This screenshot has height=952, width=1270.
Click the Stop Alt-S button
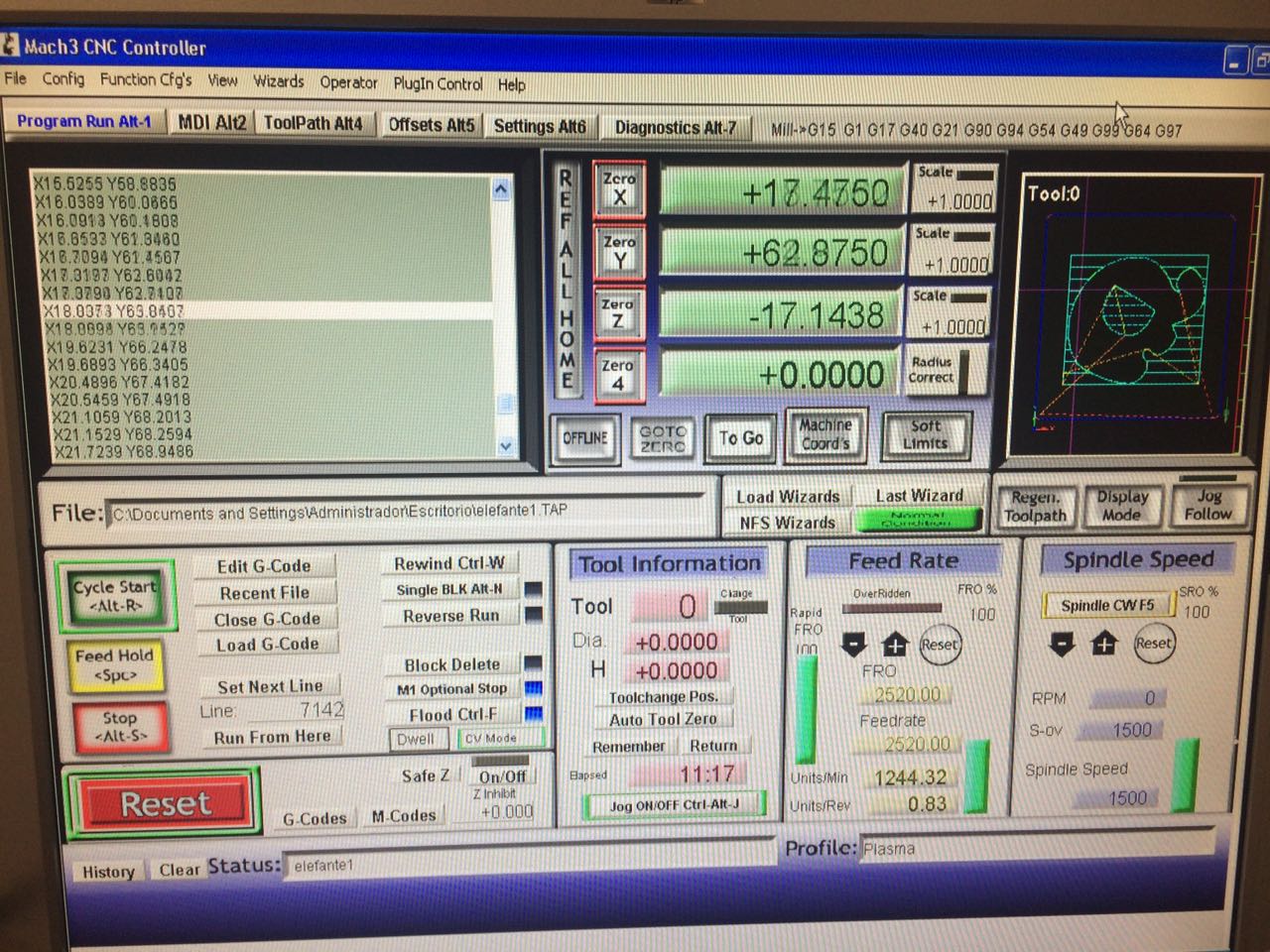[x=119, y=727]
